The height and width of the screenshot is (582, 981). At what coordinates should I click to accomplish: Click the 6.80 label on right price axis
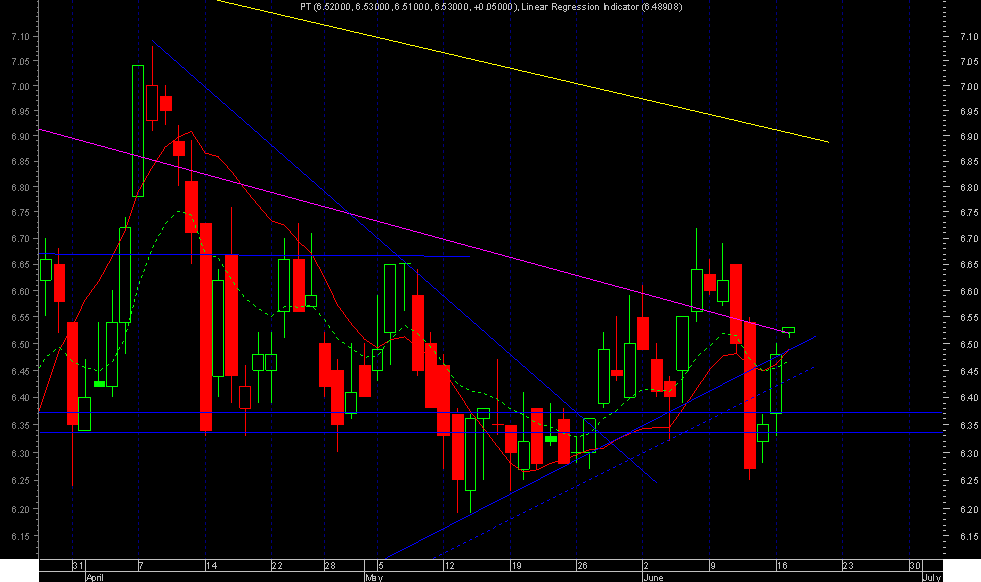969,187
